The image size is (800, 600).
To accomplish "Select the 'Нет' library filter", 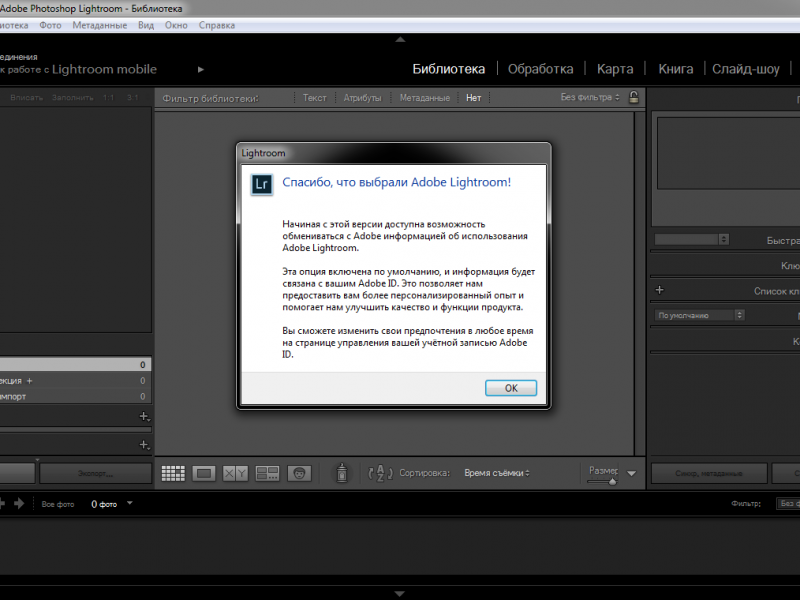I will click(473, 98).
